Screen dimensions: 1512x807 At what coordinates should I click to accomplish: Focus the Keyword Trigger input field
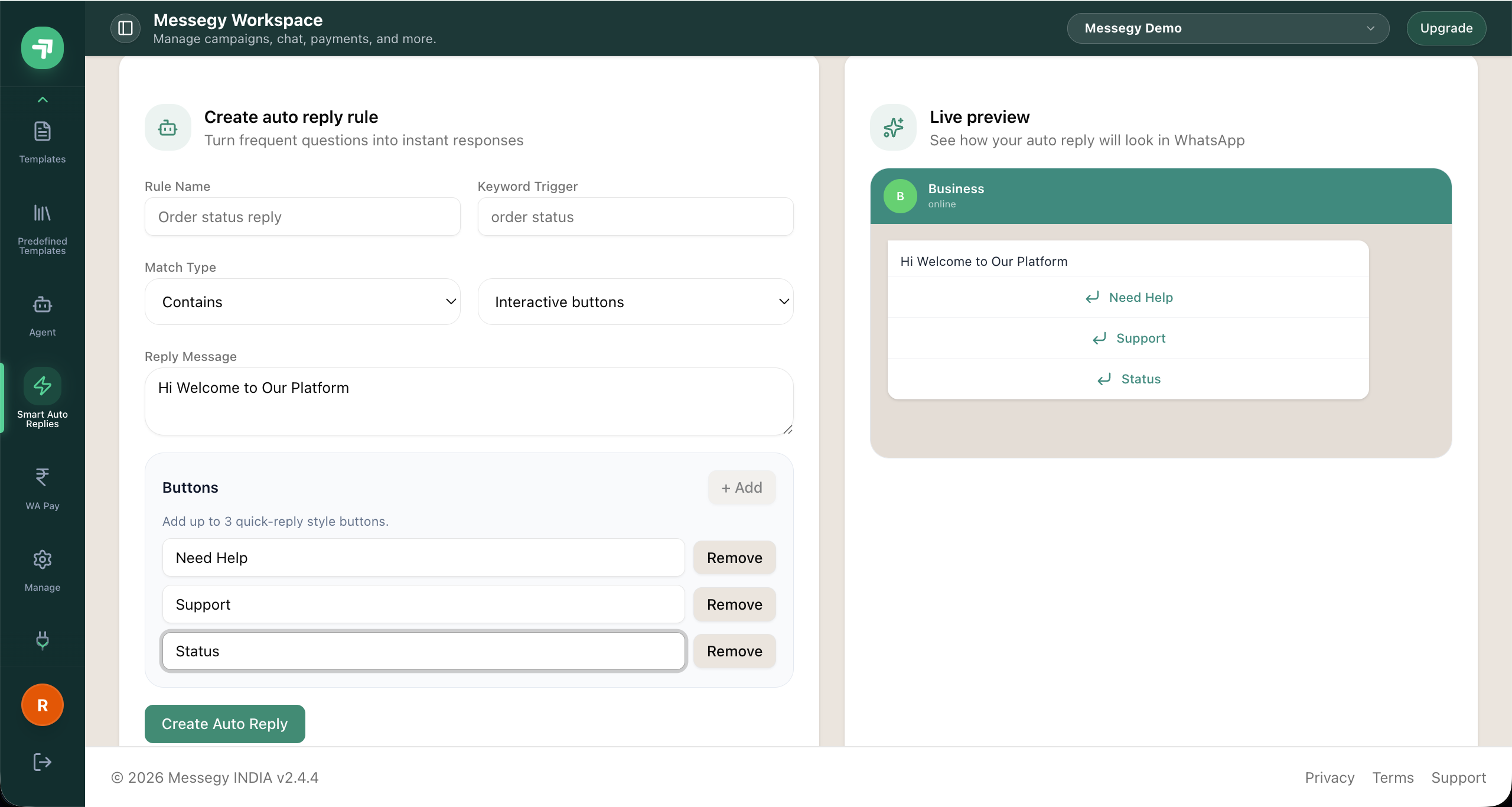[x=636, y=217]
